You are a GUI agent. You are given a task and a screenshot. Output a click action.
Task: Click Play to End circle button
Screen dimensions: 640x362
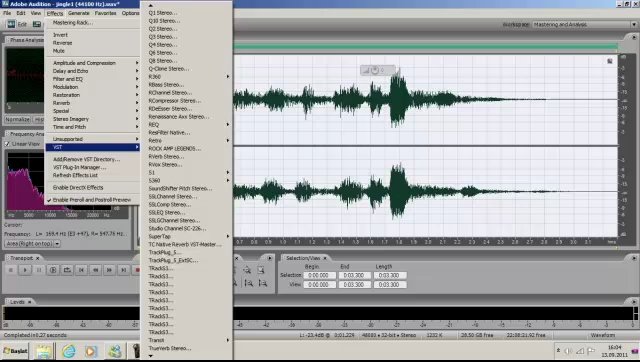point(53,270)
